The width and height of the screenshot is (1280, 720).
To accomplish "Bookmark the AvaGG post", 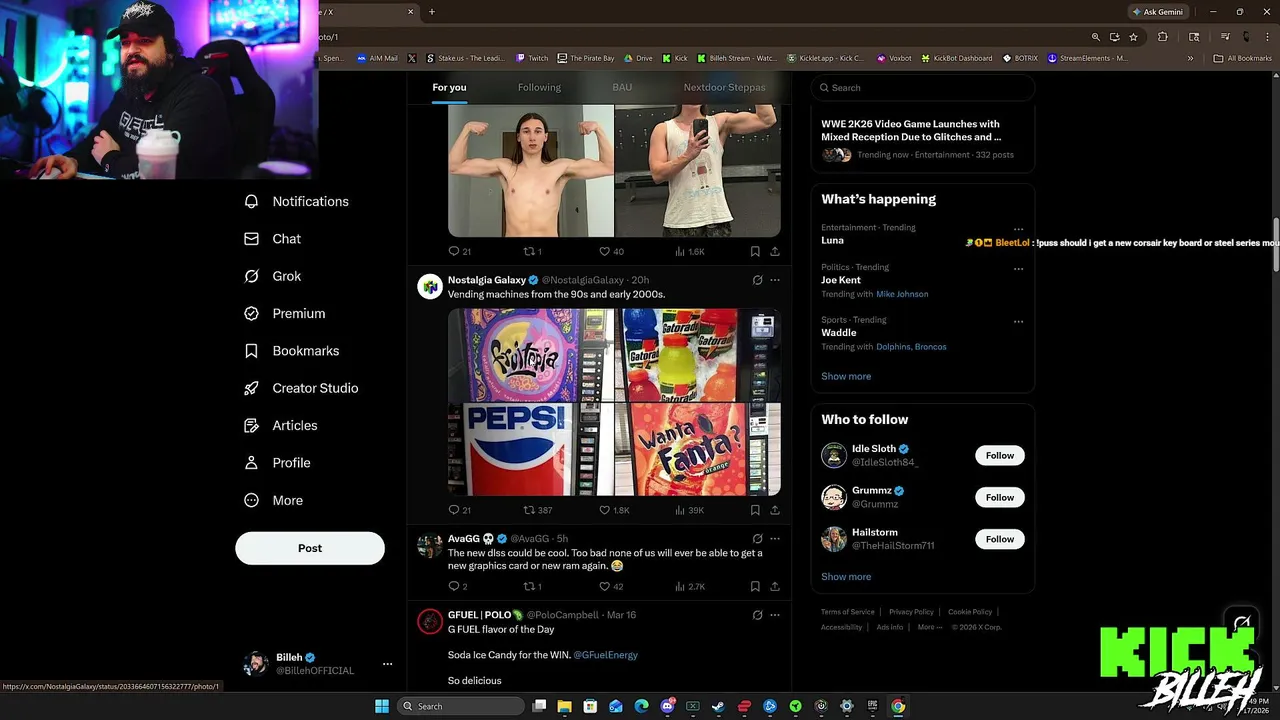I will [755, 586].
